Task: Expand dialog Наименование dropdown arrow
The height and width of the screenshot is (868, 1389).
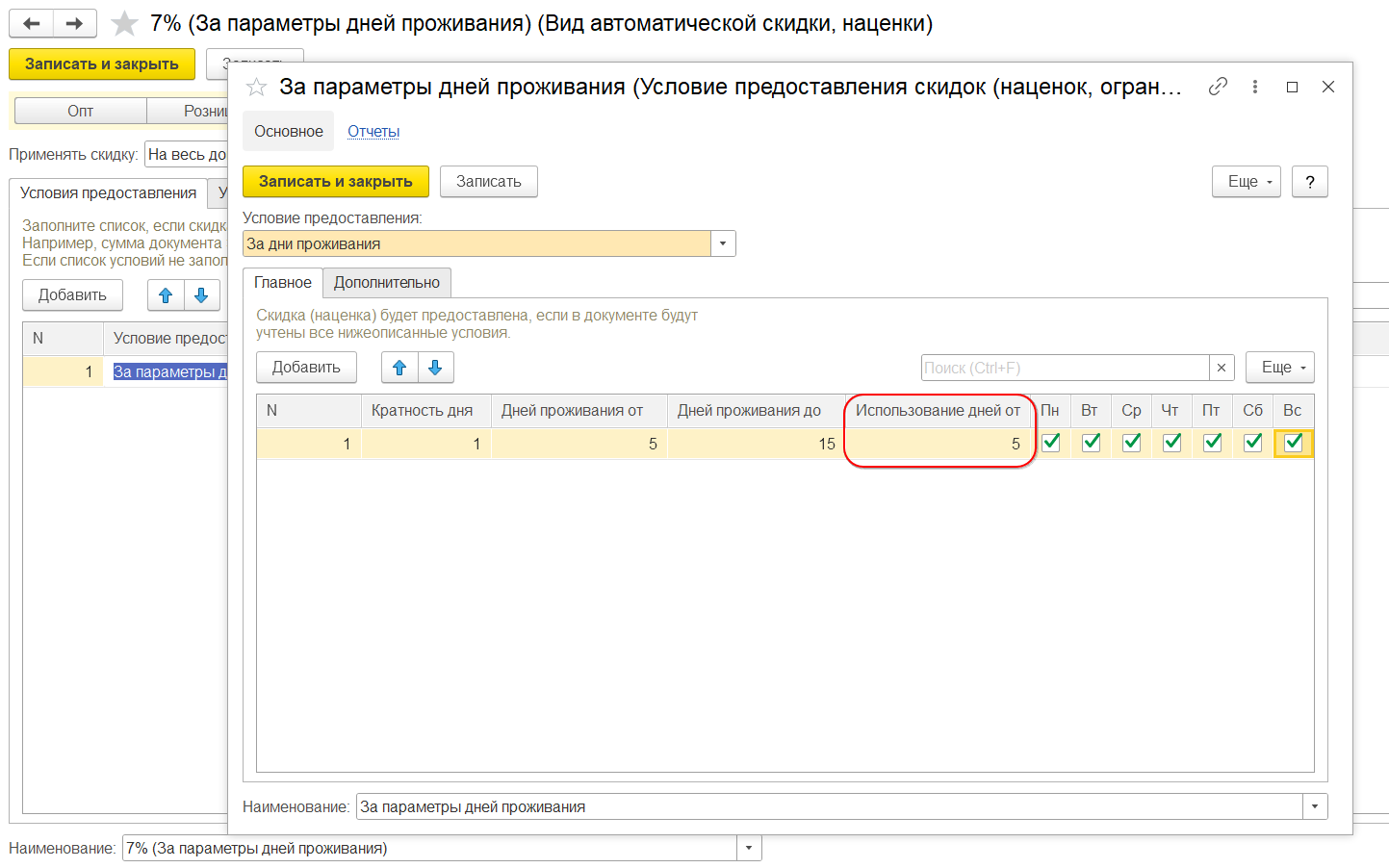Action: click(1315, 806)
